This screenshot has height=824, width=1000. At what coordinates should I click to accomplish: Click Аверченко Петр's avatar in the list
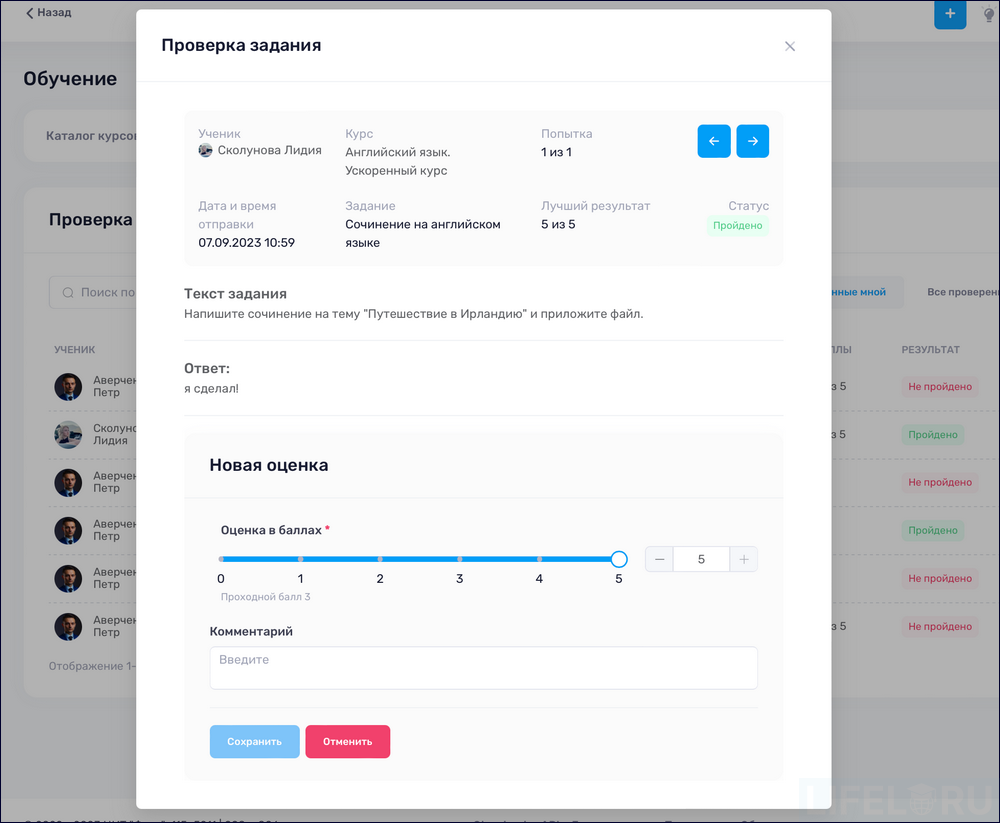pyautogui.click(x=68, y=386)
